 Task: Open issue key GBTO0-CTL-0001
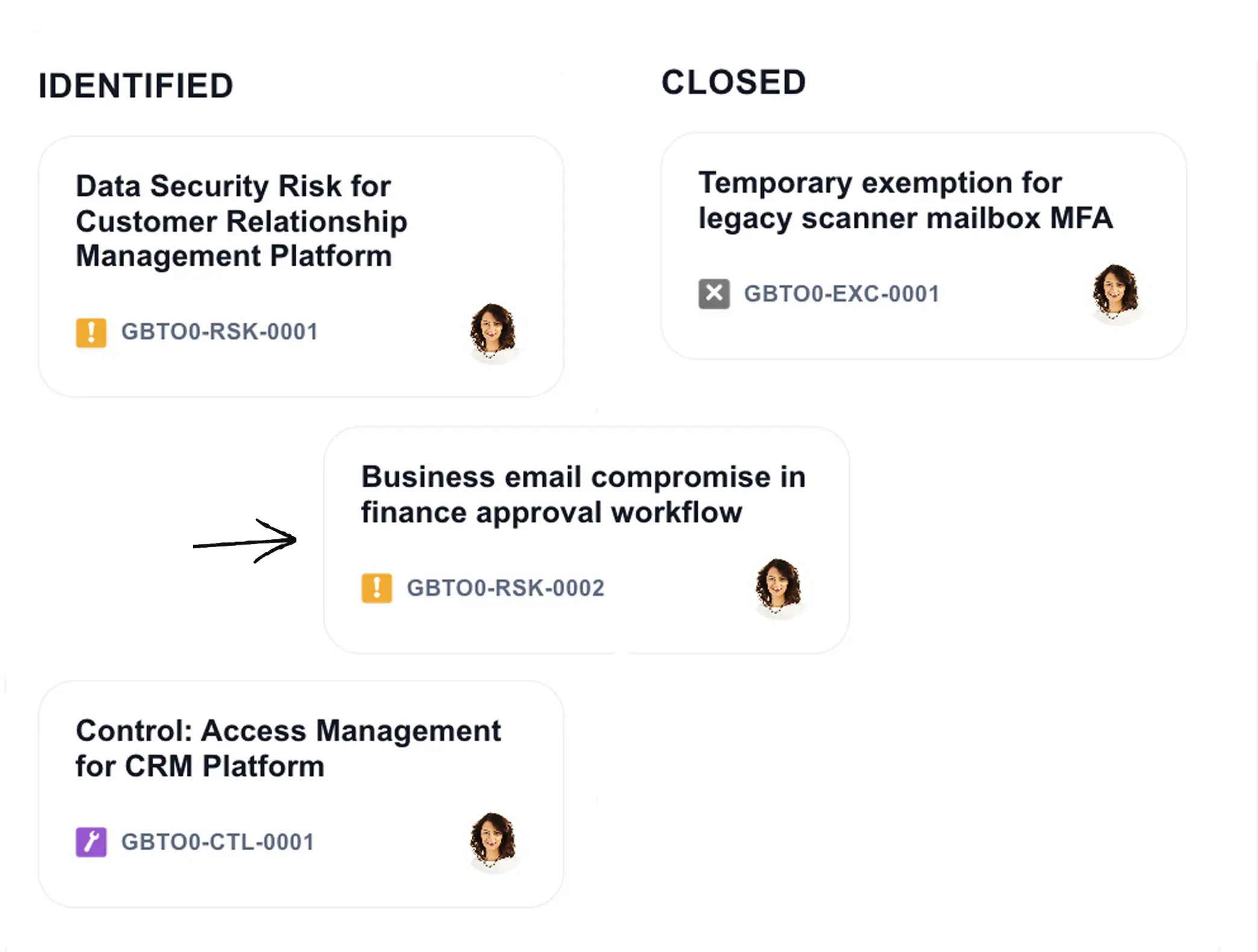click(217, 842)
